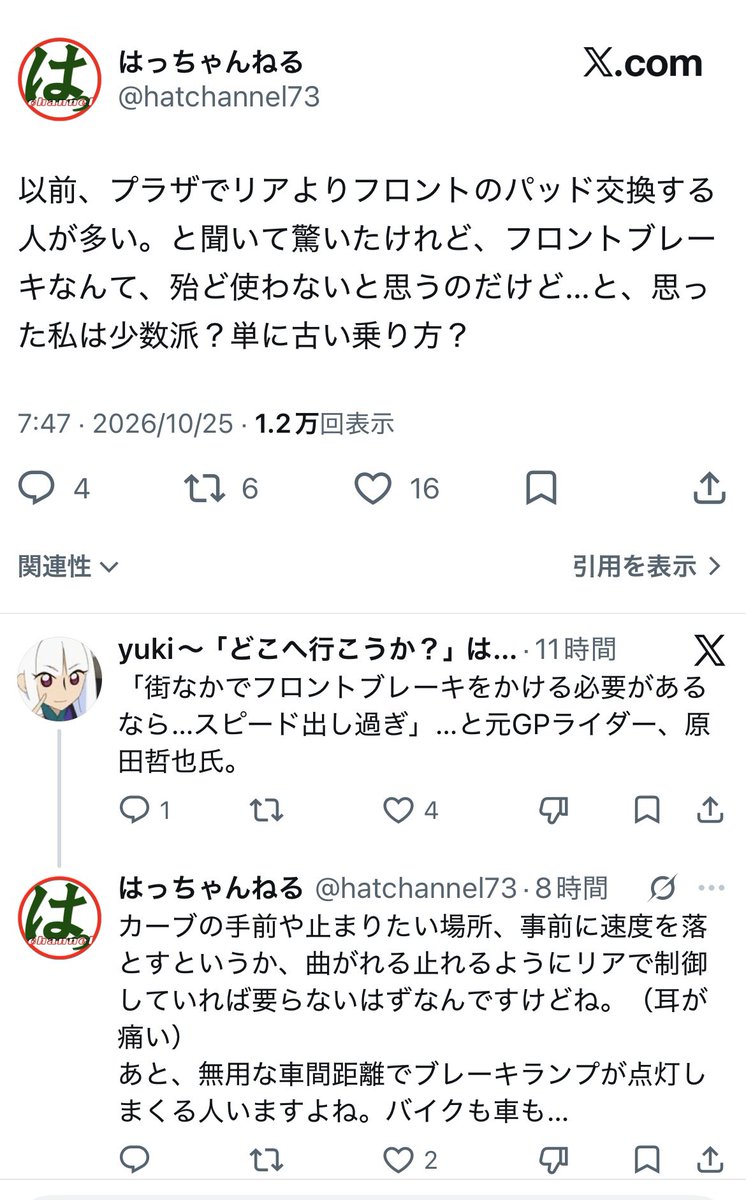Screen dimensions: 746x1200
Task: Click the Grok icon on はっちゃんねる's reply
Action: click(x=662, y=887)
